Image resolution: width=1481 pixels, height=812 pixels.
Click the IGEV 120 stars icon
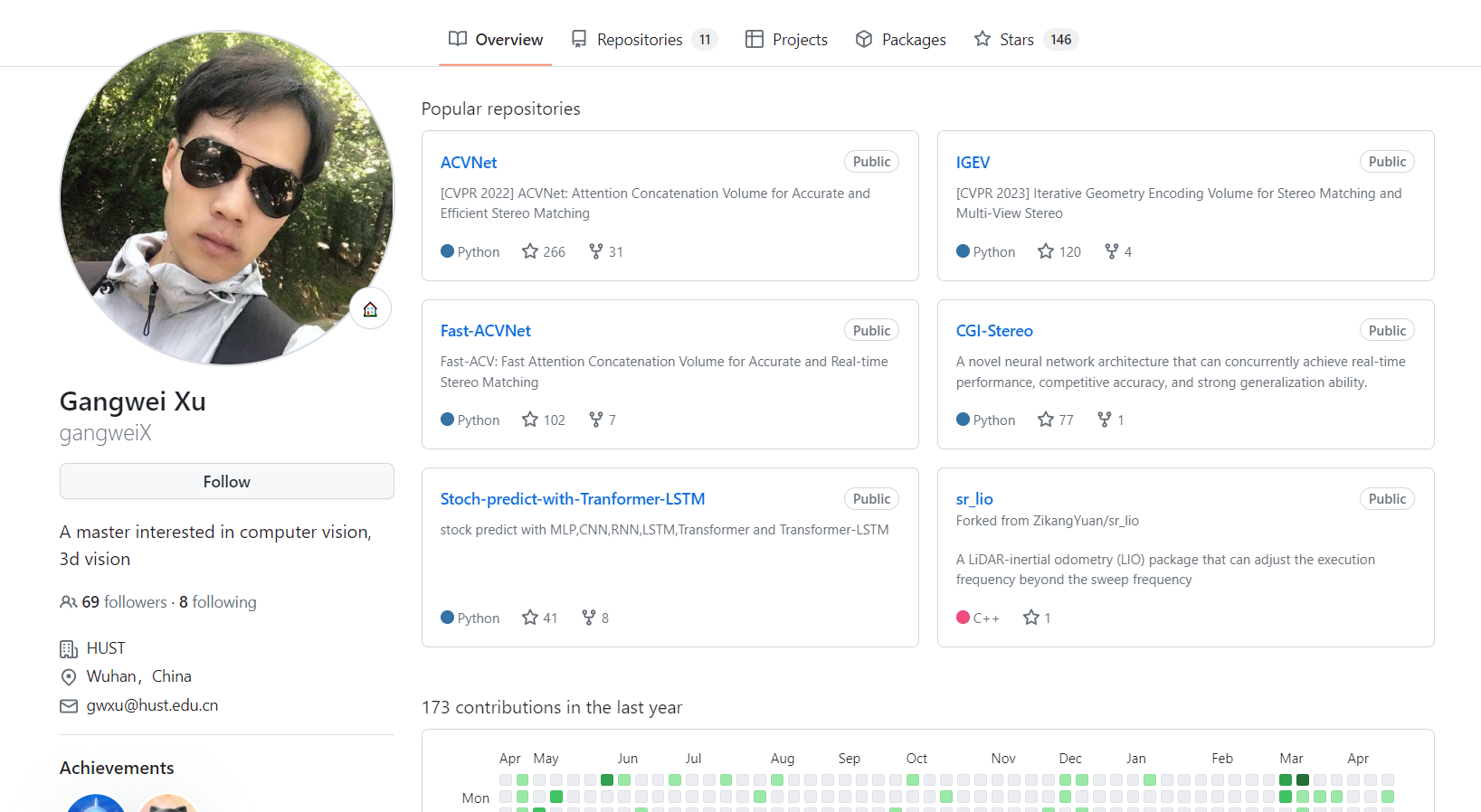pos(1046,251)
